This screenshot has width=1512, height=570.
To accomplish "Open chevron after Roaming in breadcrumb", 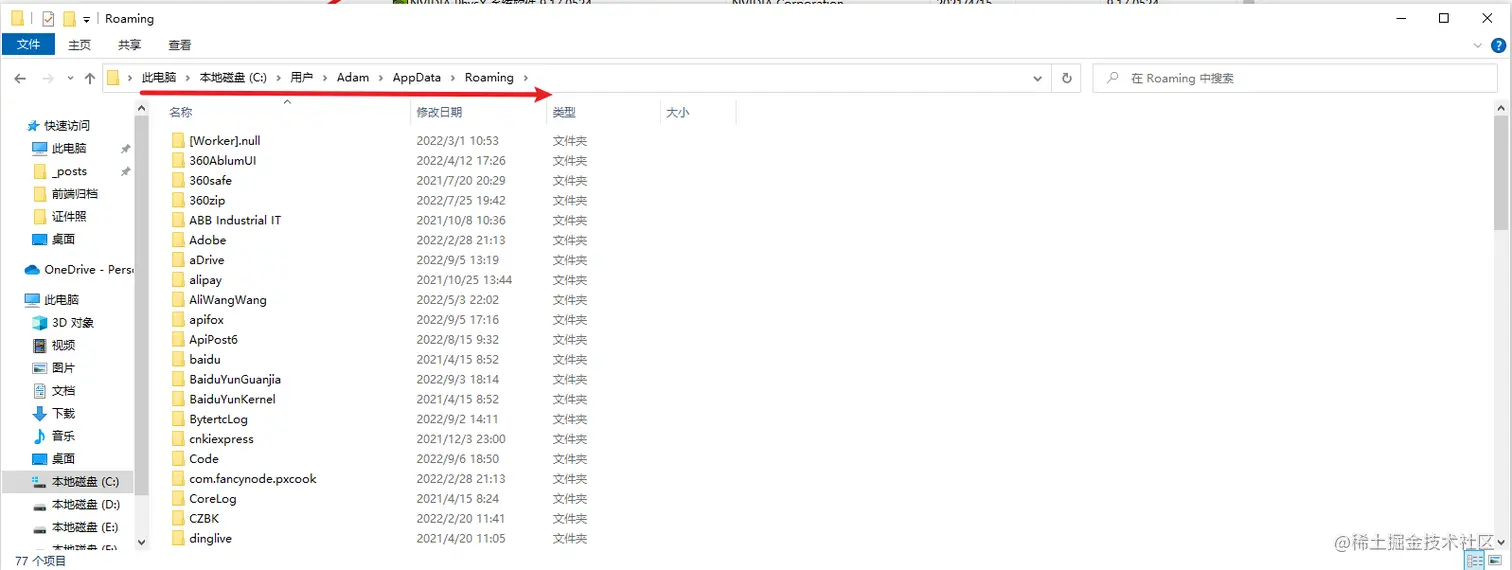I will [526, 78].
